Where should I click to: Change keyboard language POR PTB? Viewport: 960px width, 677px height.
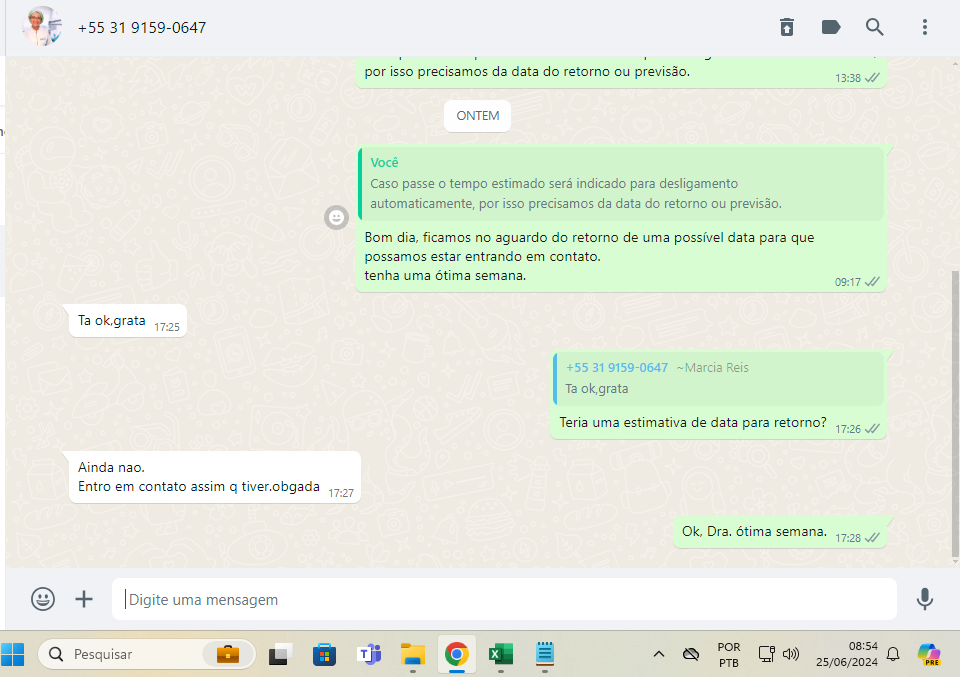click(x=729, y=654)
